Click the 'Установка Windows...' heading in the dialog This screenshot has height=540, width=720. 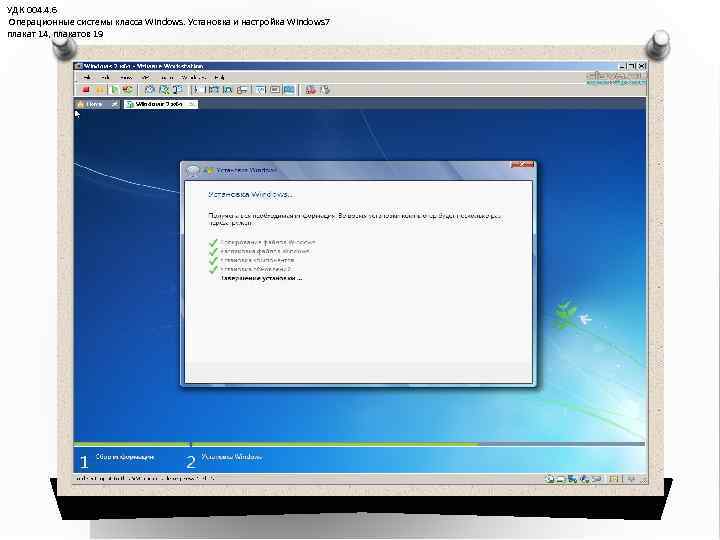pos(251,195)
